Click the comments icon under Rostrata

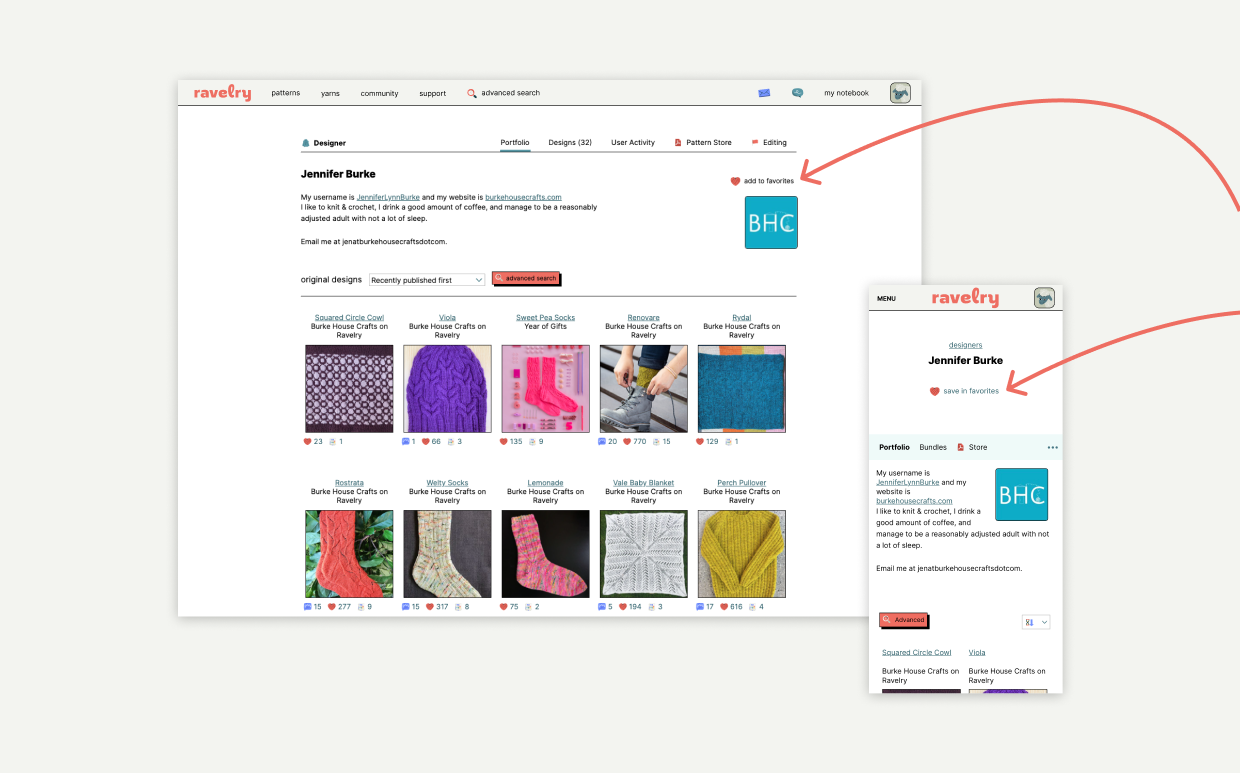tap(308, 606)
